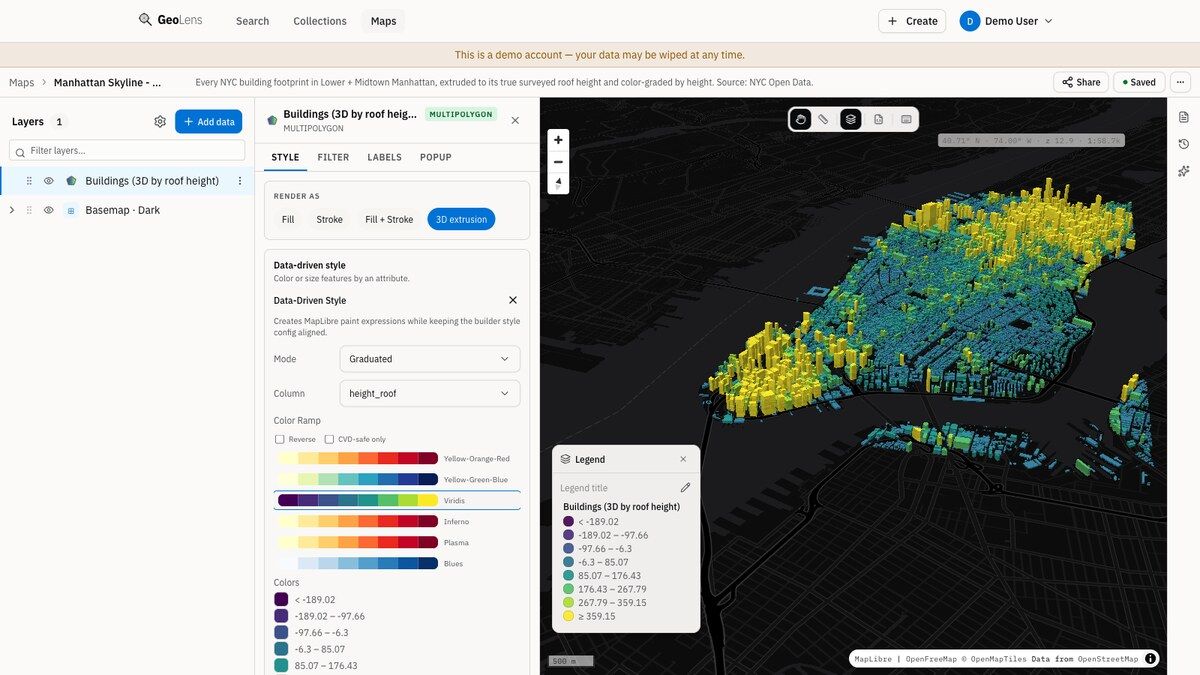Screen dimensions: 1200x675
Task: Click the Create button
Action: [912, 21]
